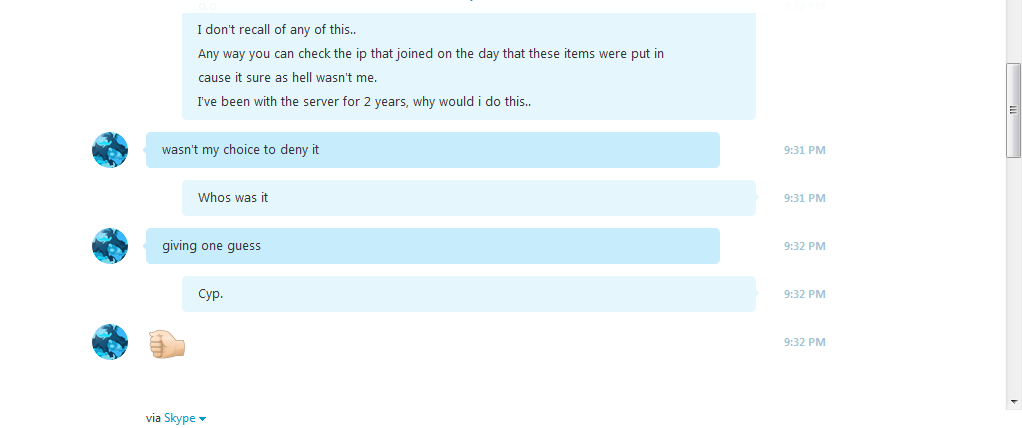Click the 9:32 PM timestamp beside "Cyp."

coord(804,294)
